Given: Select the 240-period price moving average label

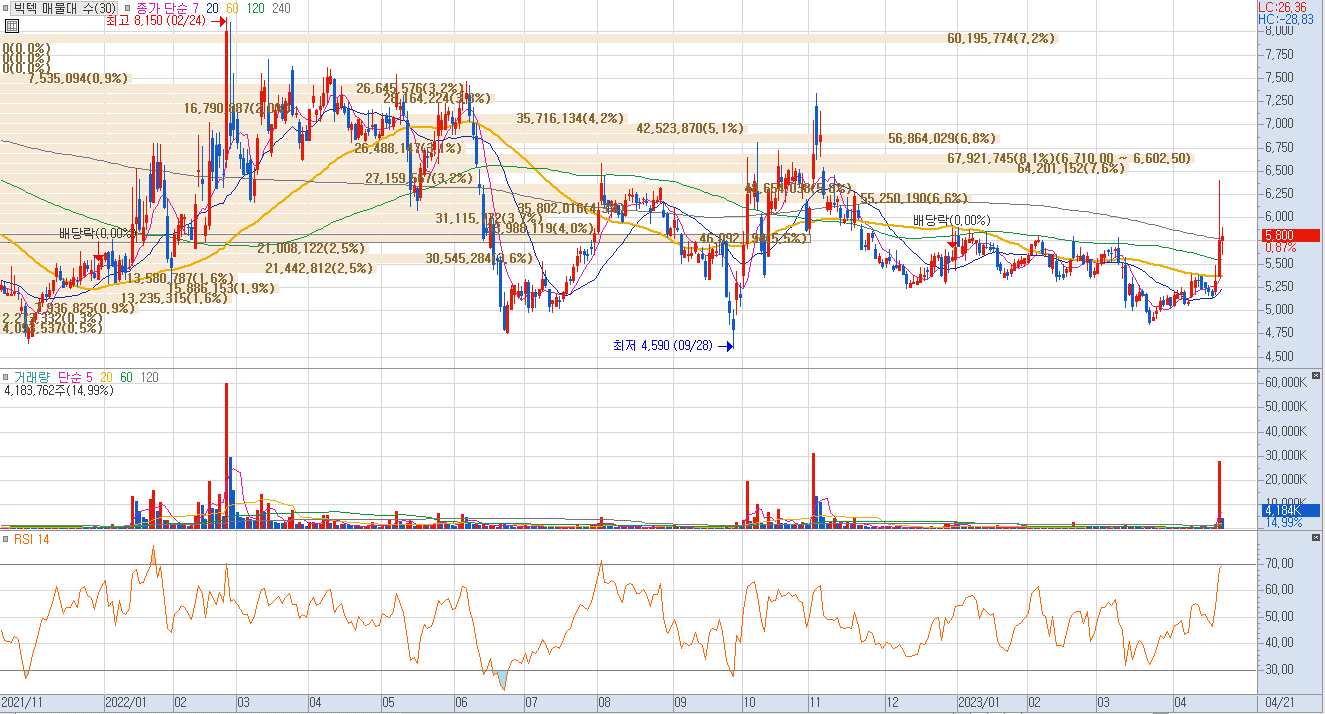Looking at the screenshot, I should pyautogui.click(x=282, y=8).
